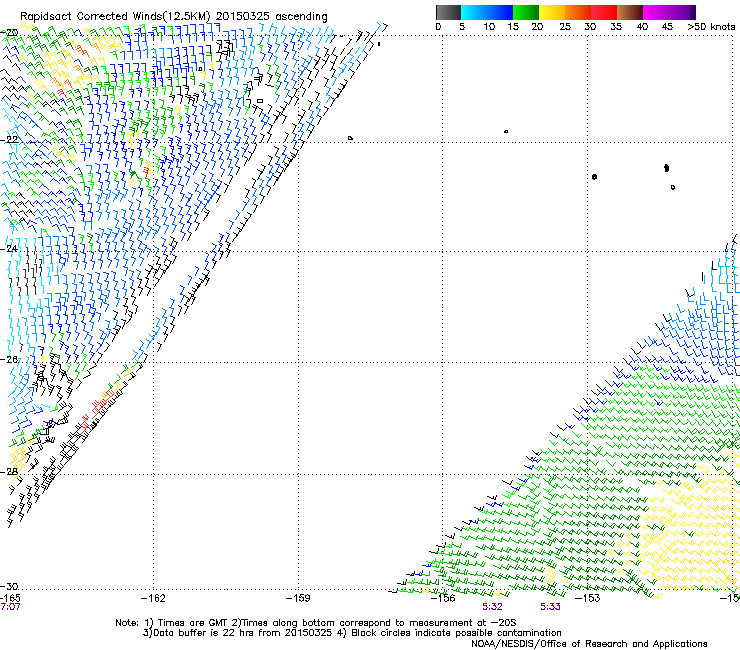This screenshot has height=650, width=740.
Task: Click the NOAA/NESDIS credit text
Action: pyautogui.click(x=589, y=644)
